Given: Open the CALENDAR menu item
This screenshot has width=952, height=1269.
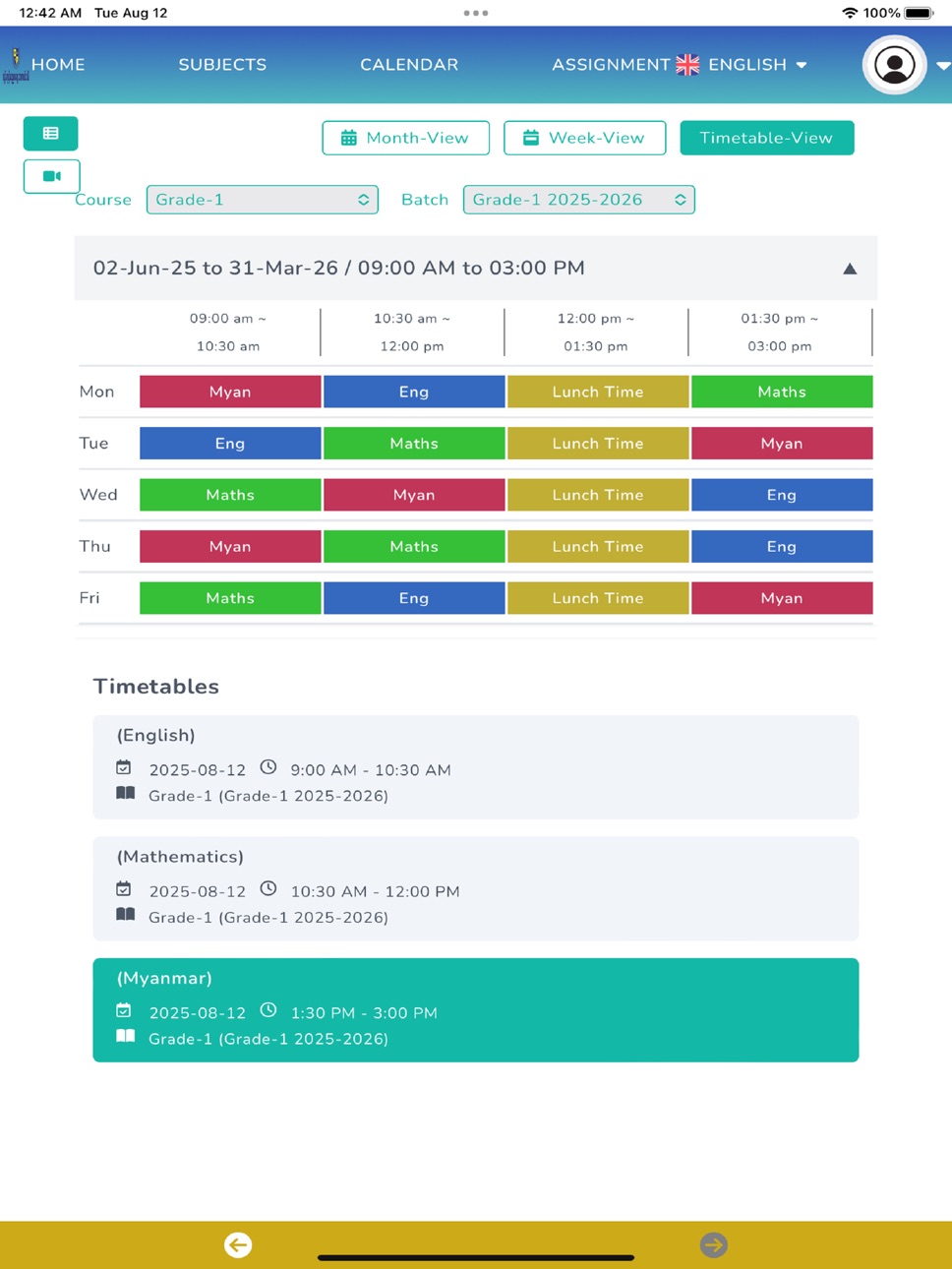Looking at the screenshot, I should tap(409, 65).
